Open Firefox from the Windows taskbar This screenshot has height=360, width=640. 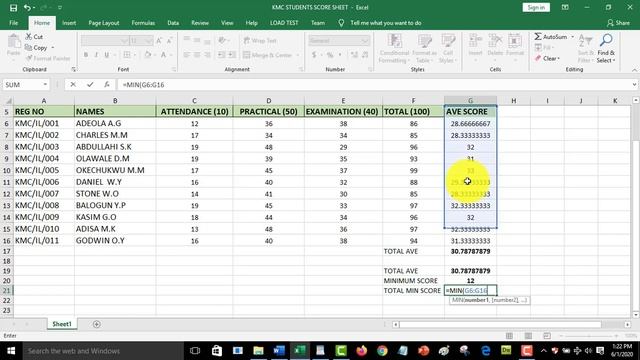pos(362,351)
